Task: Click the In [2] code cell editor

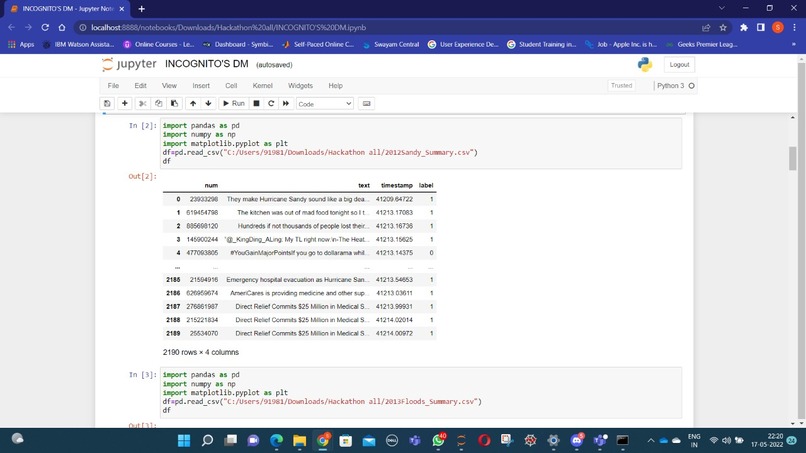Action: 421,143
